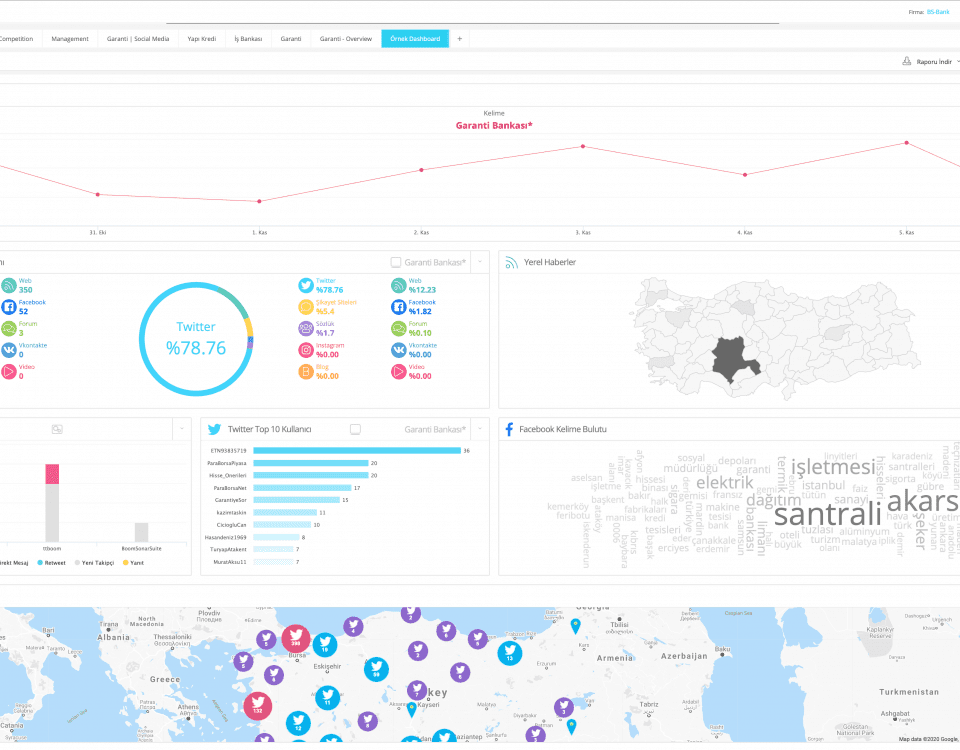Click the RSS feed icon beside Yerel Haberler
This screenshot has width=960, height=750.
(x=511, y=263)
